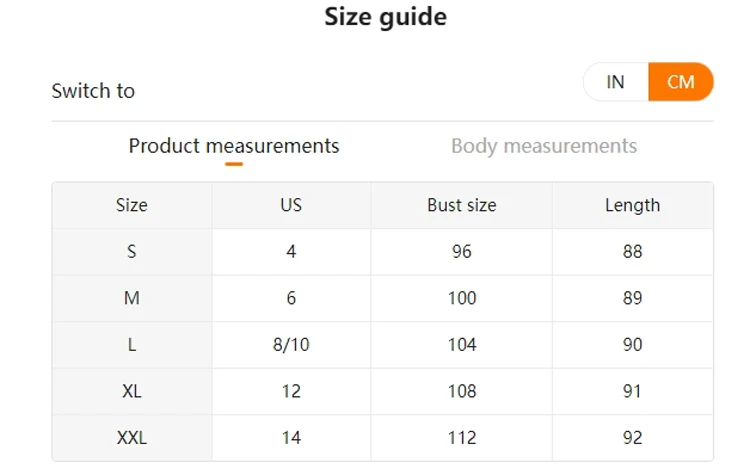Click bust size value 112
Viewport: 750px width, 475px height.
462,438
